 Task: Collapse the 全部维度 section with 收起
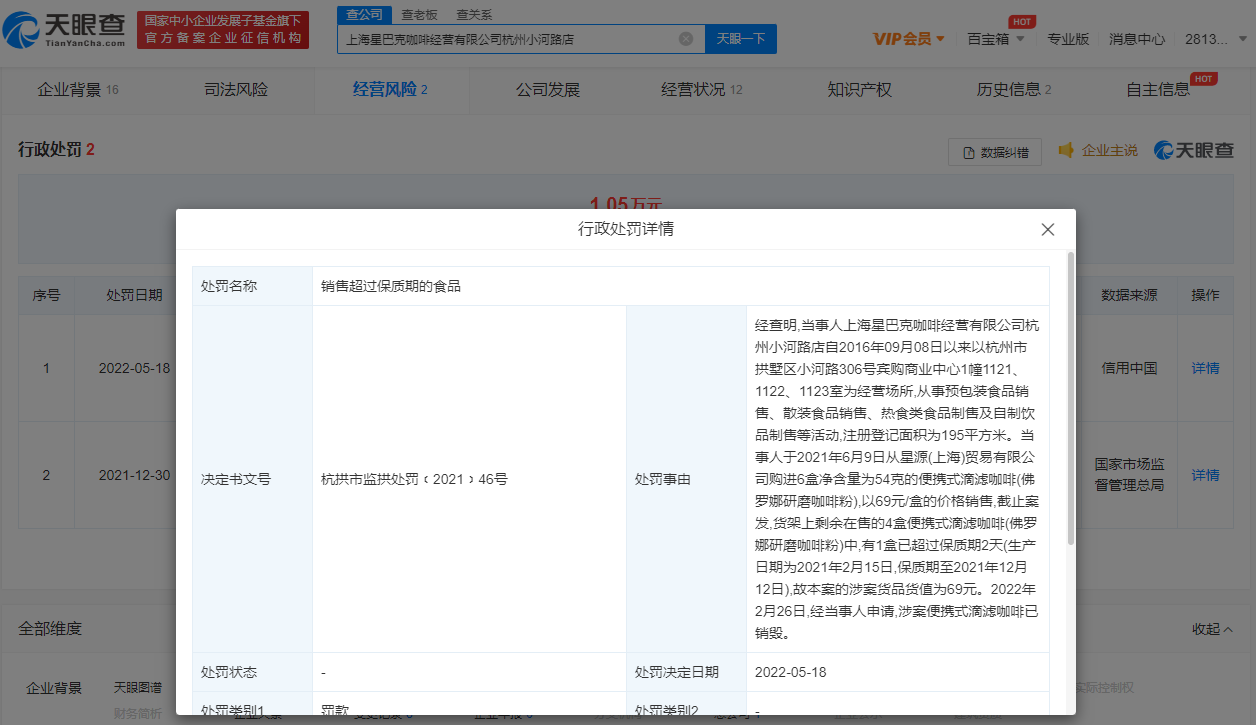[x=1212, y=629]
